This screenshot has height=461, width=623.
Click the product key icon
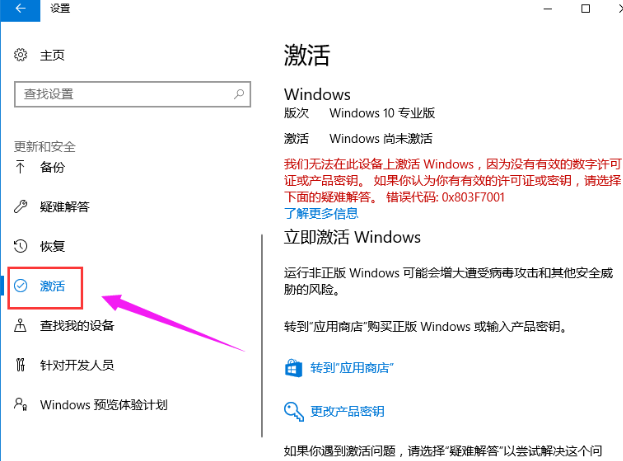294,411
